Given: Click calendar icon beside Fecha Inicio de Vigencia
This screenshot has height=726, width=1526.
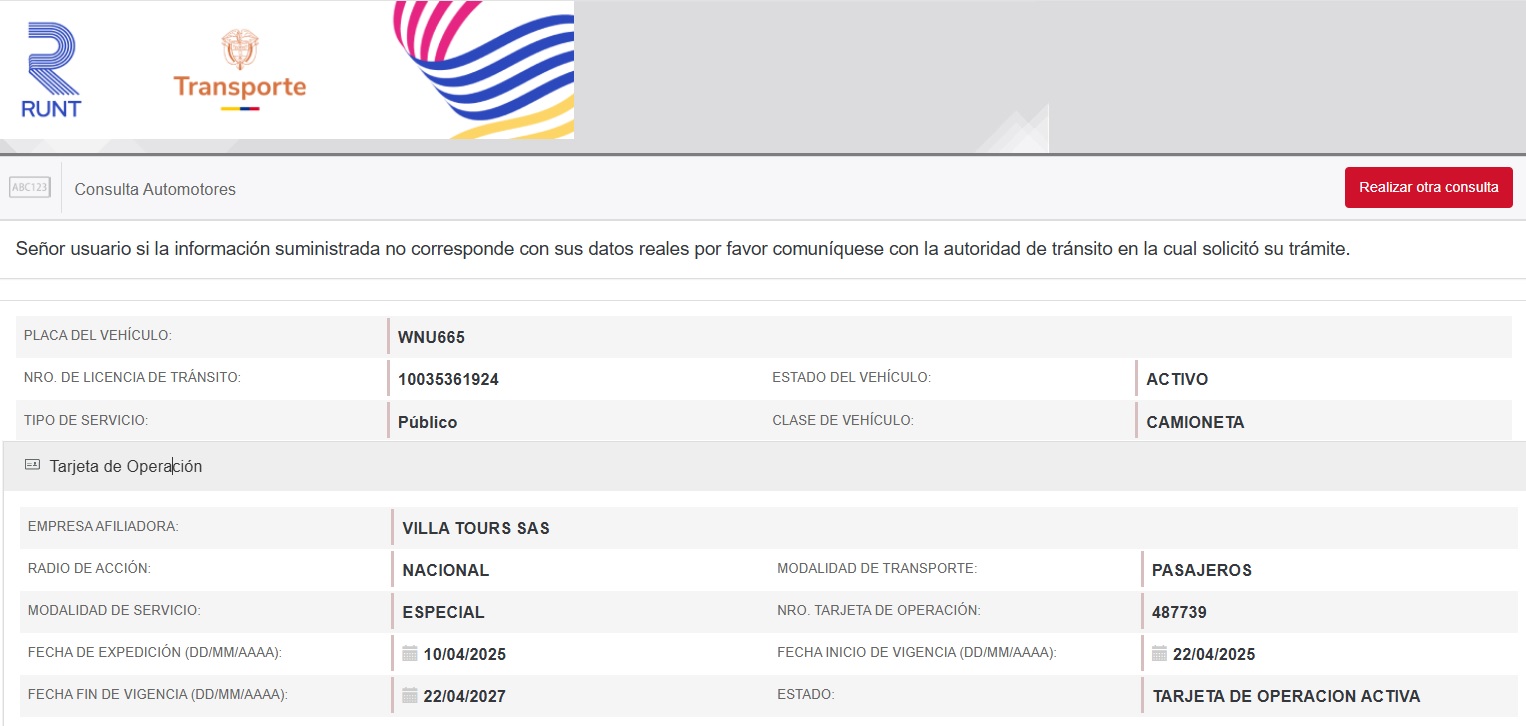Looking at the screenshot, I should [1159, 654].
